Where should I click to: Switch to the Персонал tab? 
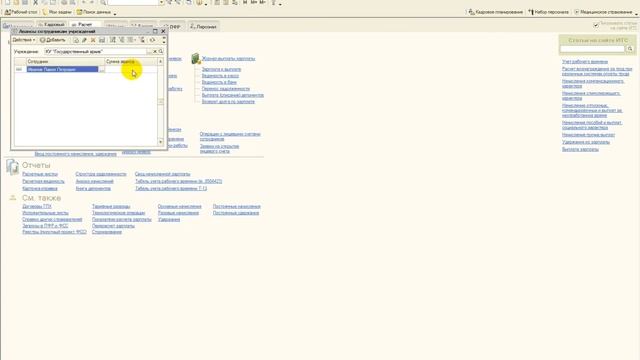[203, 27]
